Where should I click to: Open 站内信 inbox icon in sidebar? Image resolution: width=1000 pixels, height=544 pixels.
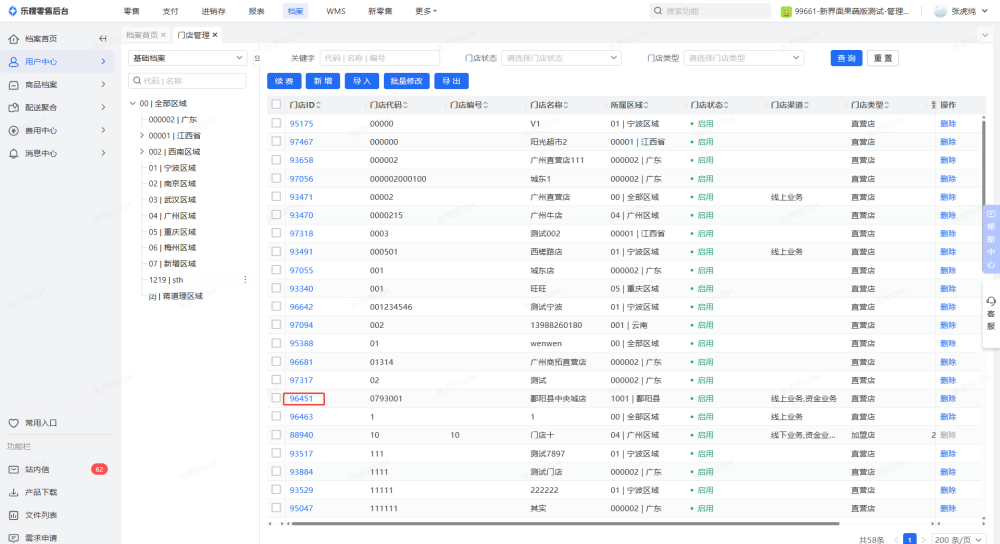click(14, 469)
